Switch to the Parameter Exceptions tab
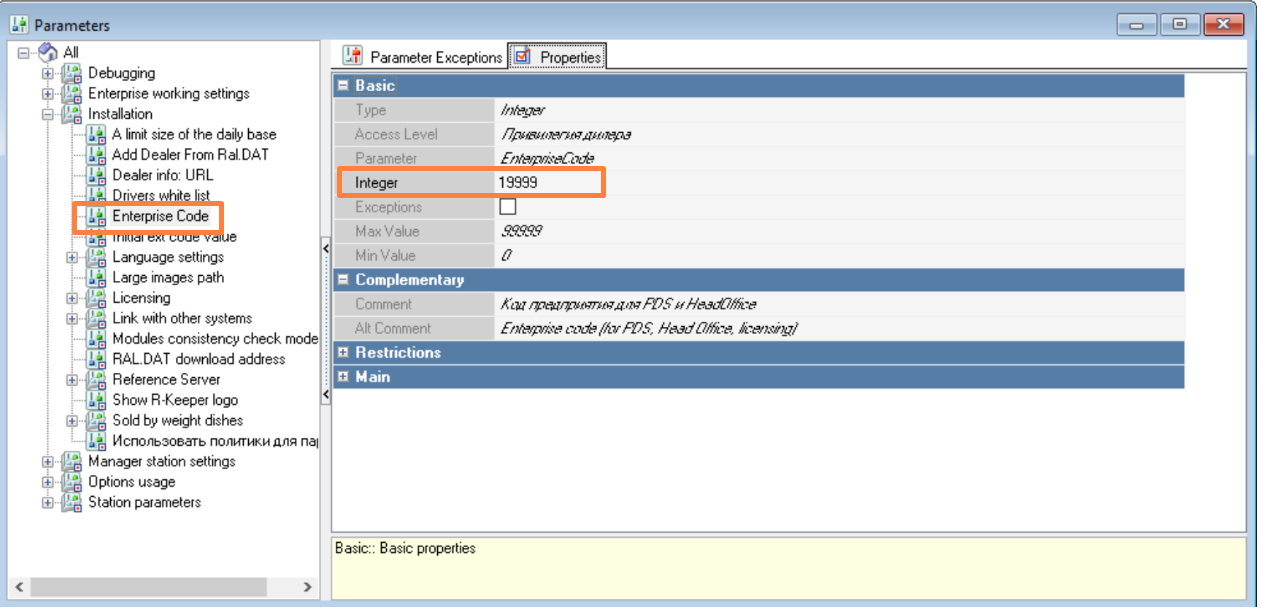Image resolution: width=1261 pixels, height=615 pixels. point(423,57)
